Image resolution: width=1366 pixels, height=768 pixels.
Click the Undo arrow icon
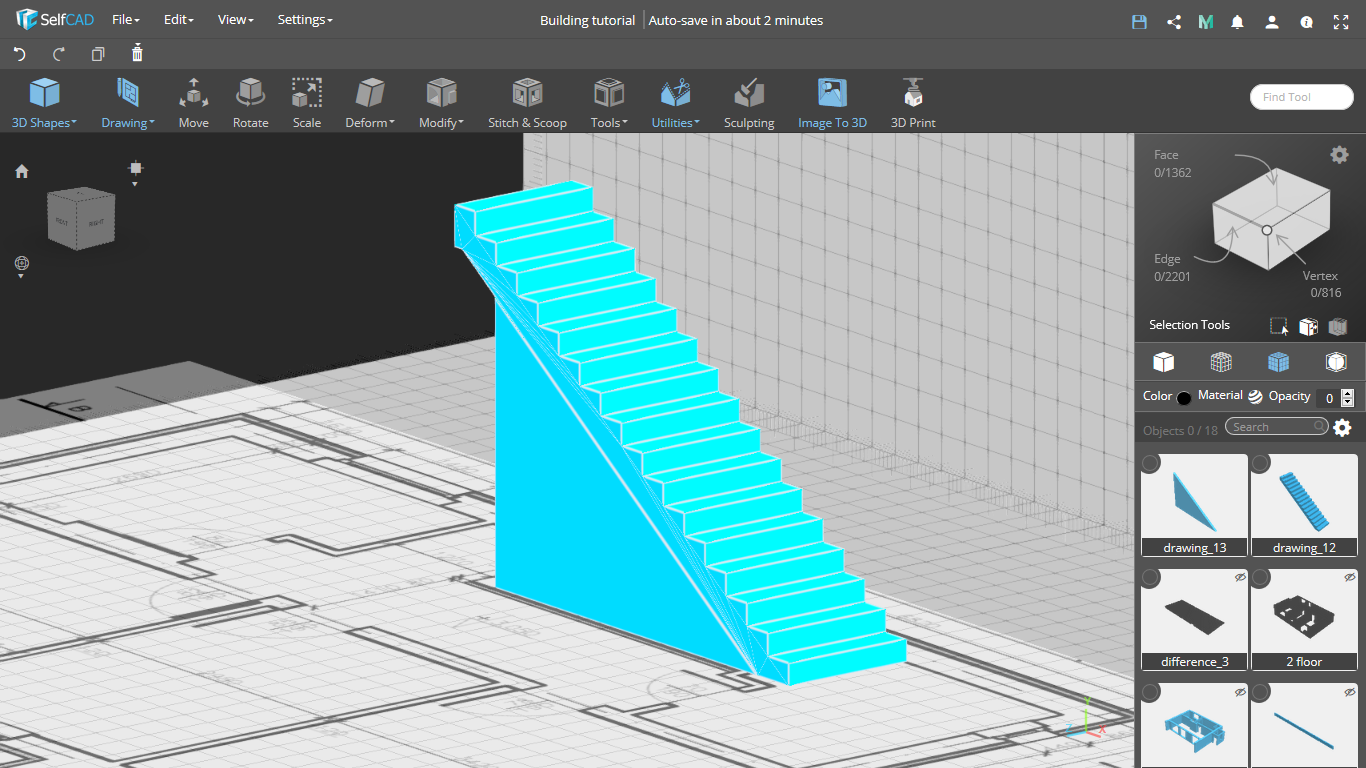(19, 54)
